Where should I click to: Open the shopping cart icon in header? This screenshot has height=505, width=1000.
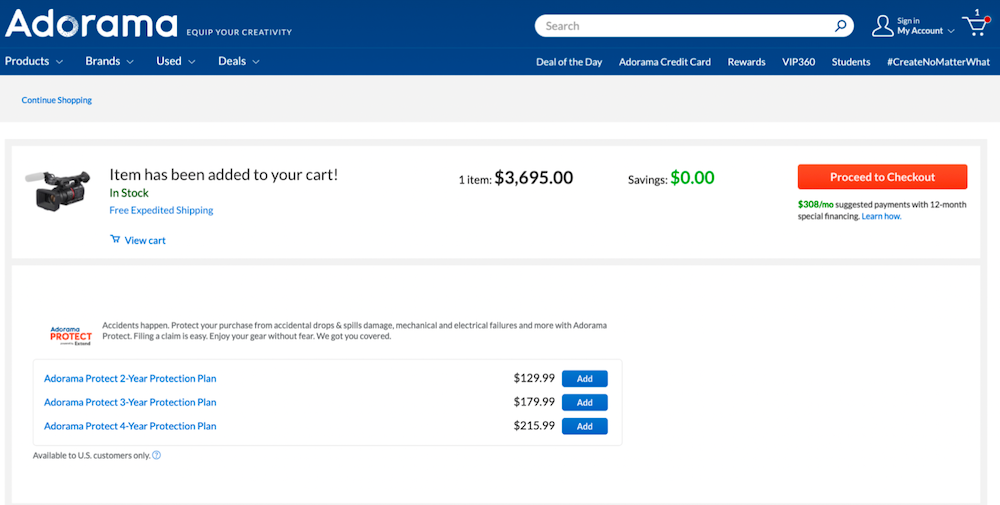point(975,26)
